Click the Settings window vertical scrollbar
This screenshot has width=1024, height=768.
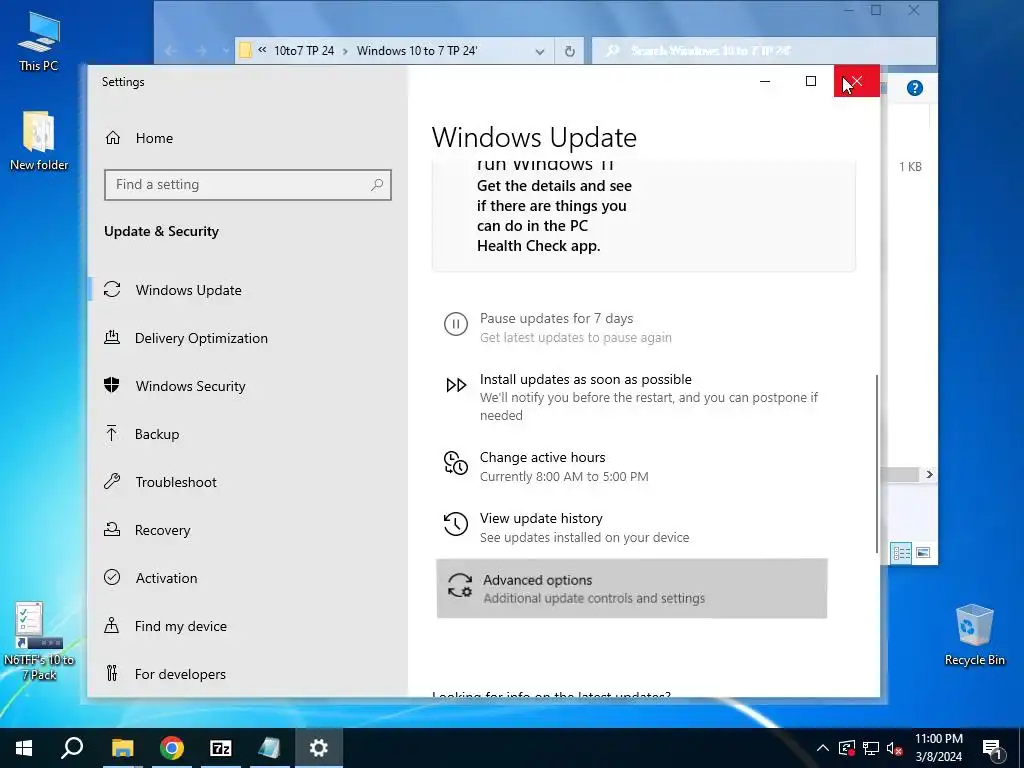coord(876,464)
